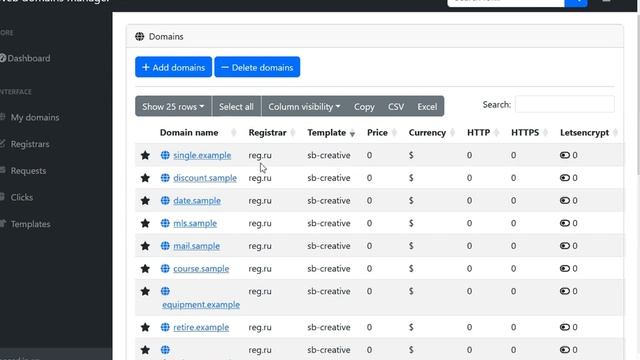Image resolution: width=640 pixels, height=360 pixels.
Task: Sort table by Letsencrypt column
Action: 588,133
